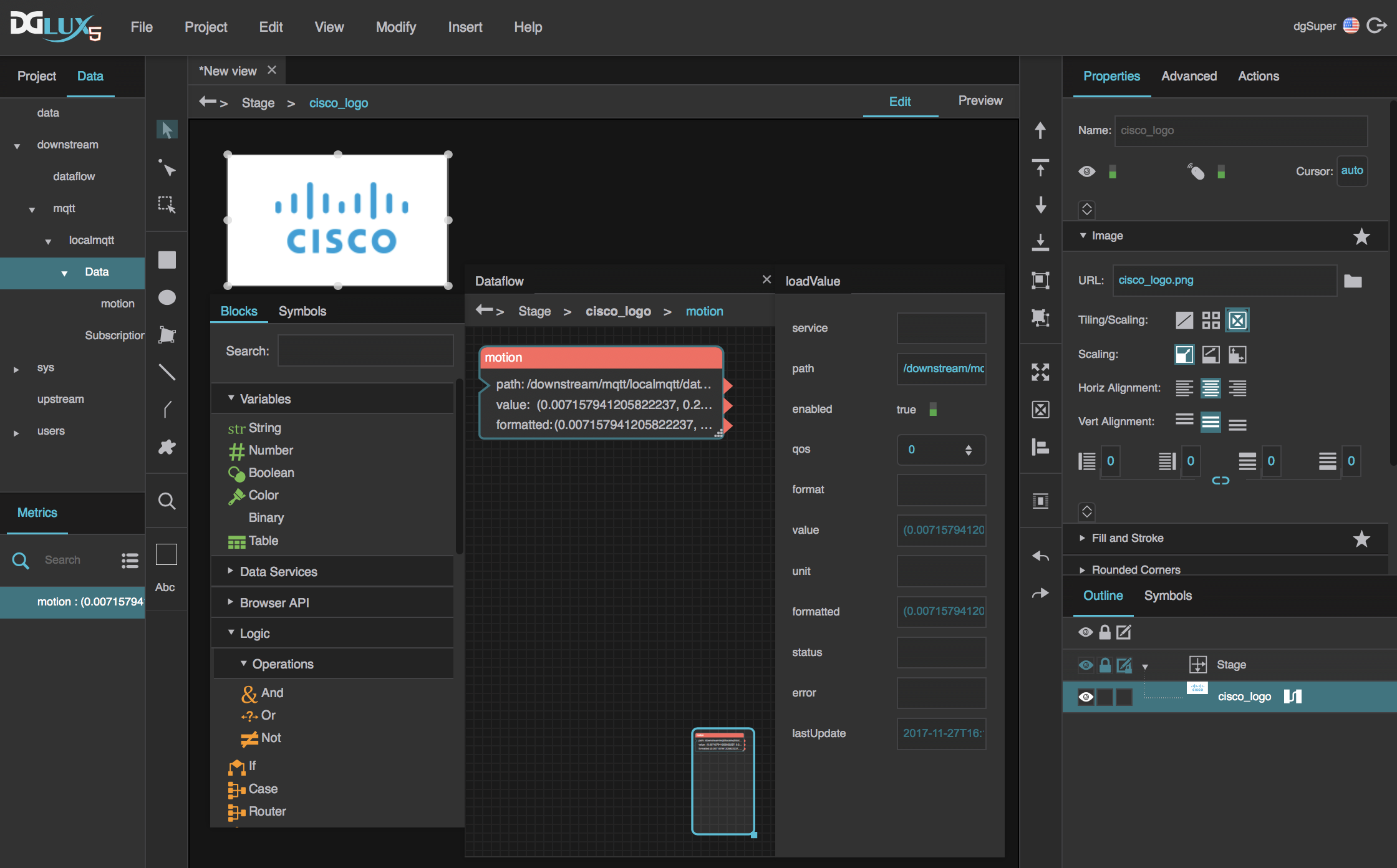The width and height of the screenshot is (1397, 868).
Task: Toggle Stage visibility eye in Outline
Action: pos(1086,665)
